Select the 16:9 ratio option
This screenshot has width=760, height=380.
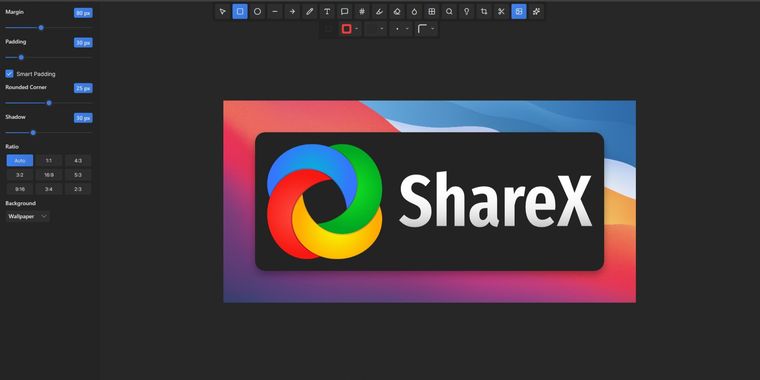tap(49, 175)
